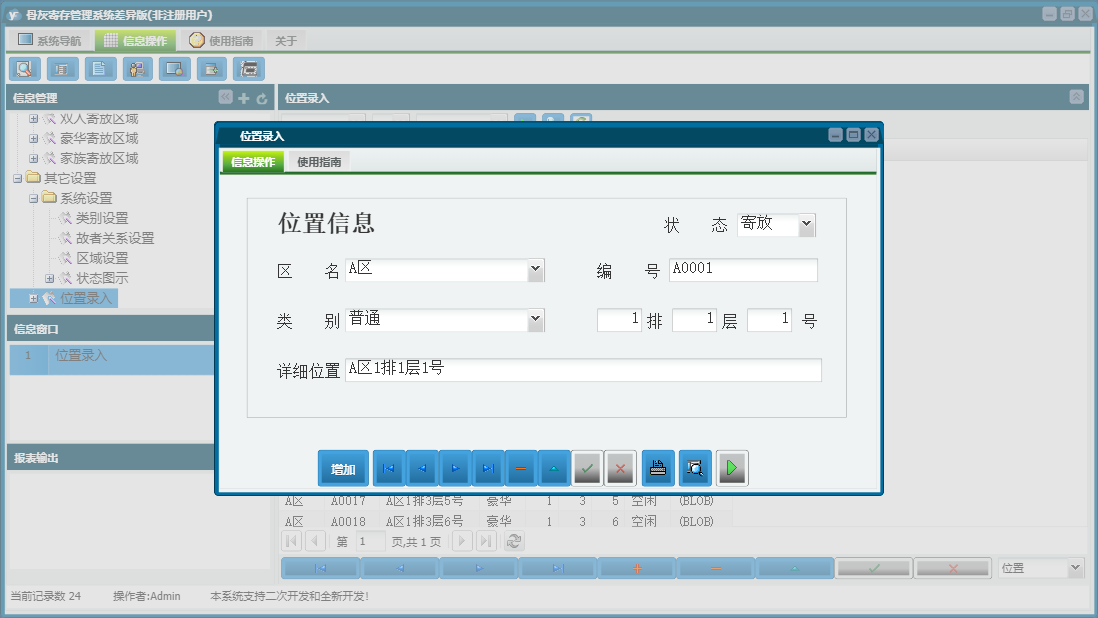Click the data export icon on the toolbar
Viewport: 1098px width, 618px height.
[211, 69]
